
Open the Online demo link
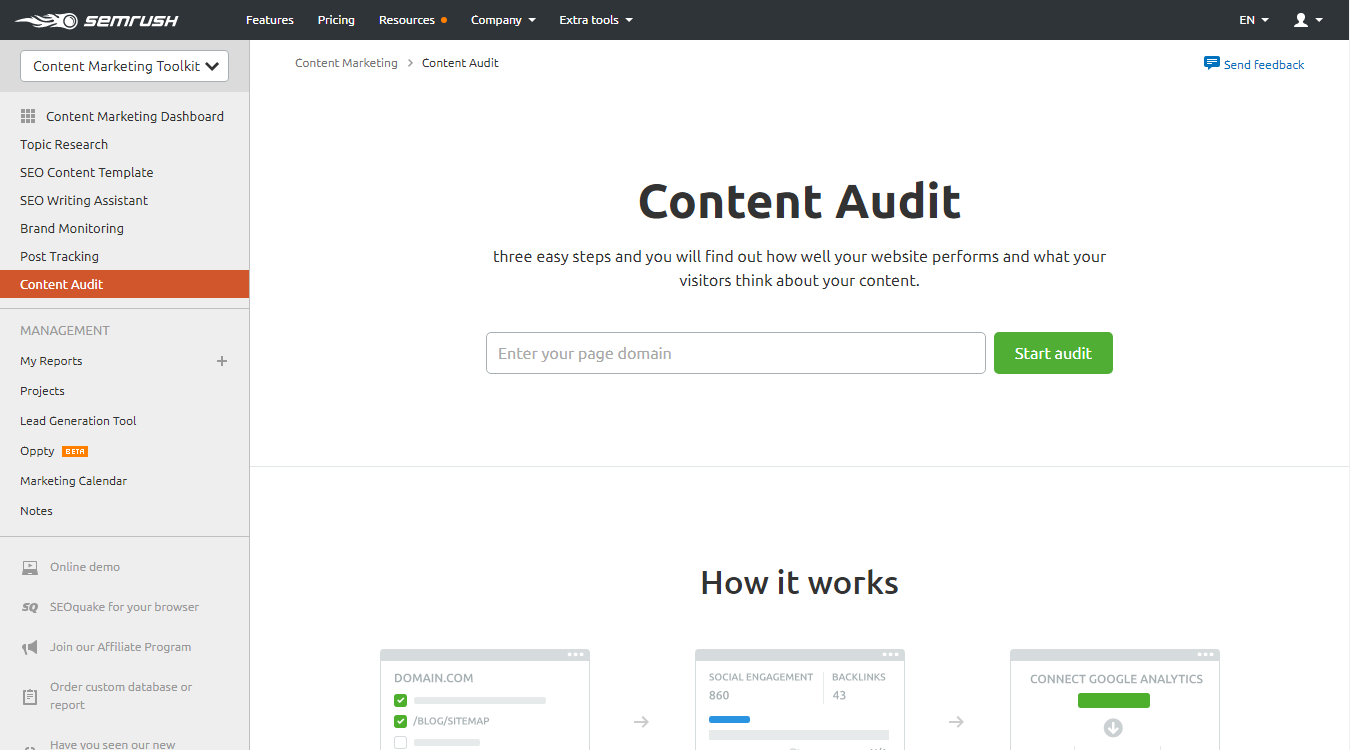85,567
